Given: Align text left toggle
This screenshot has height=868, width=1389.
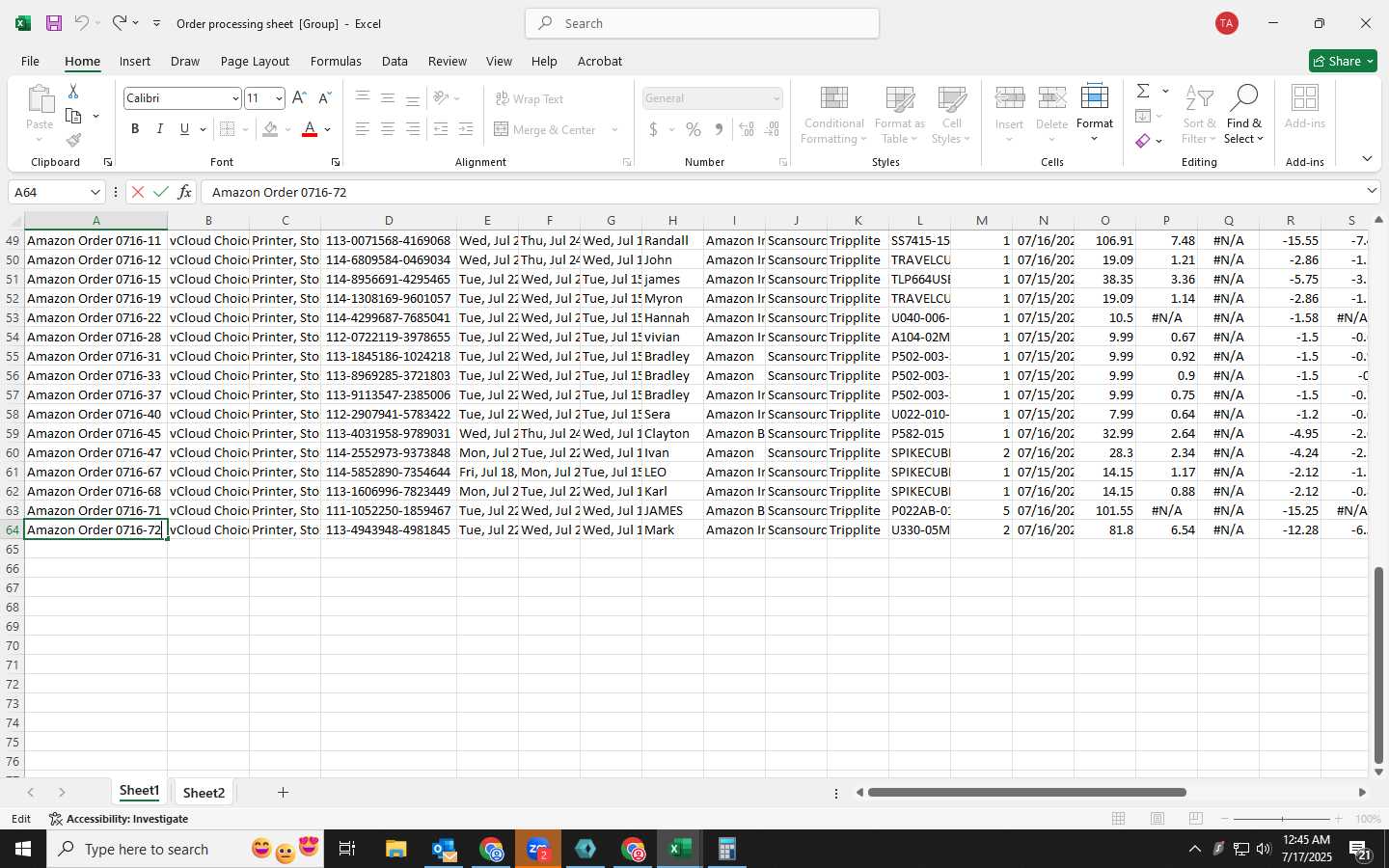Looking at the screenshot, I should pyautogui.click(x=363, y=129).
